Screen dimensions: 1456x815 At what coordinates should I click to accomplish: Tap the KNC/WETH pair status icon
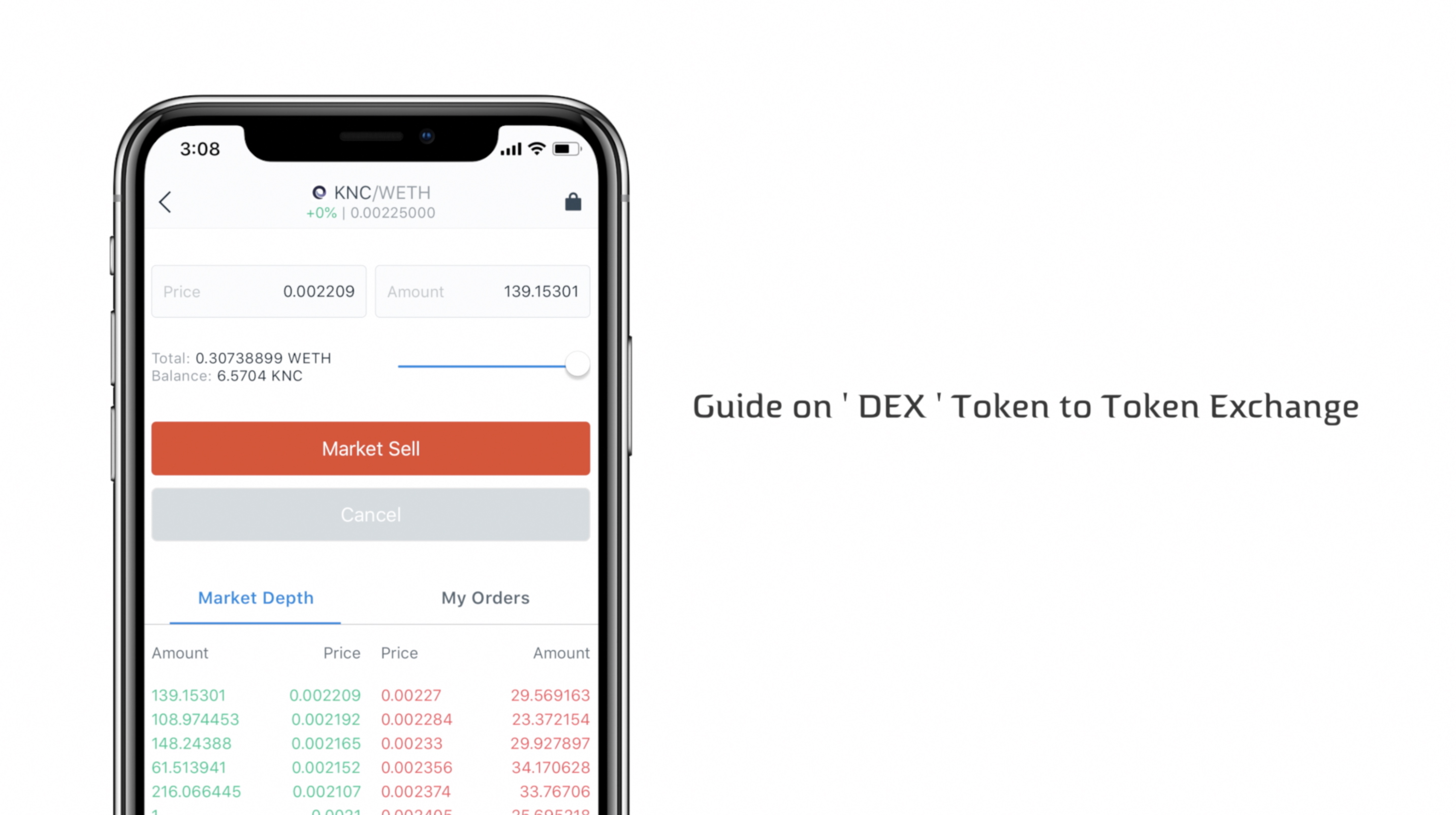pyautogui.click(x=318, y=192)
